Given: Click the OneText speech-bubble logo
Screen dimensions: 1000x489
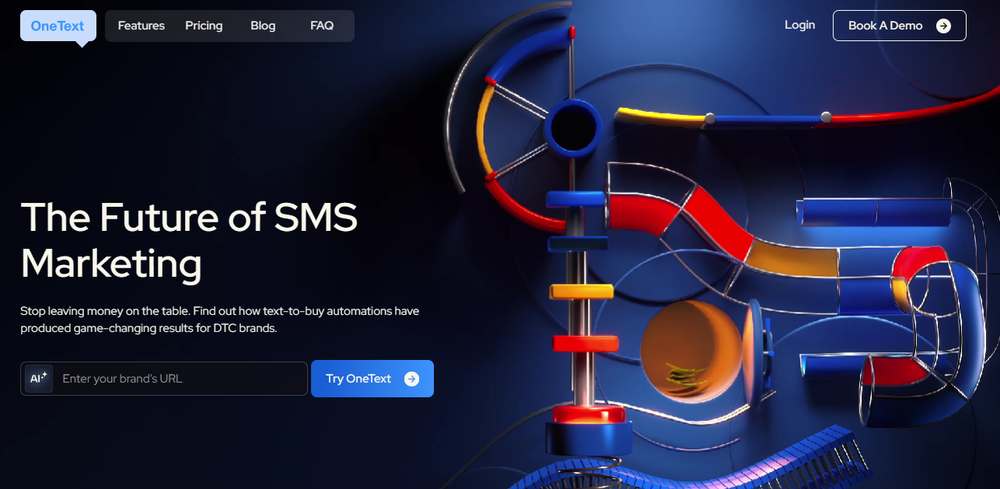Looking at the screenshot, I should coord(58,26).
